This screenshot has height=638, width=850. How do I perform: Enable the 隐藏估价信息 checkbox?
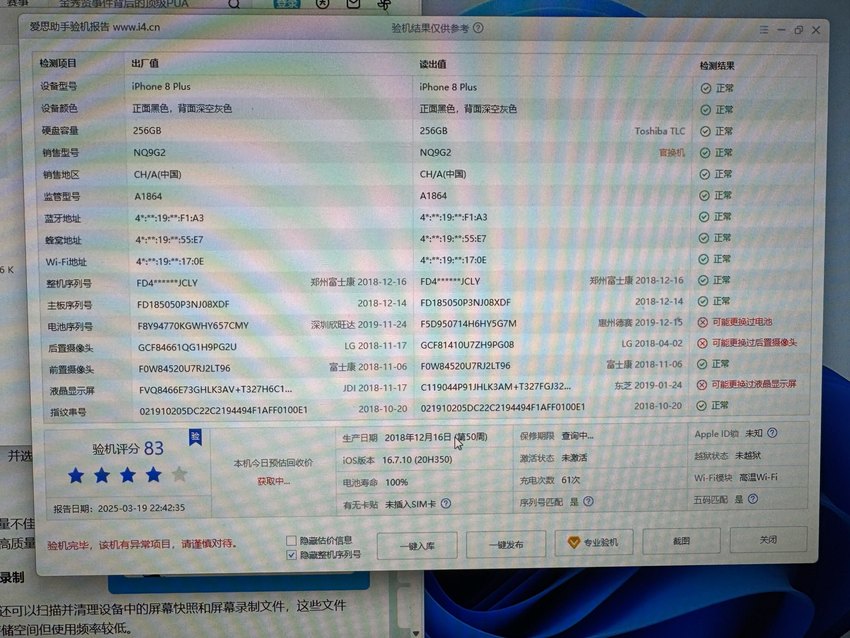coord(291,540)
